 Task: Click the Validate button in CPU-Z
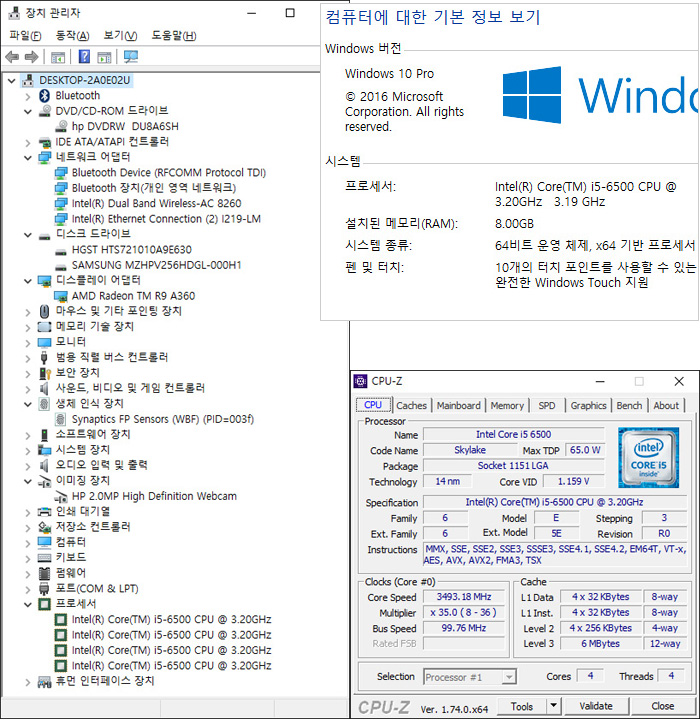(596, 706)
